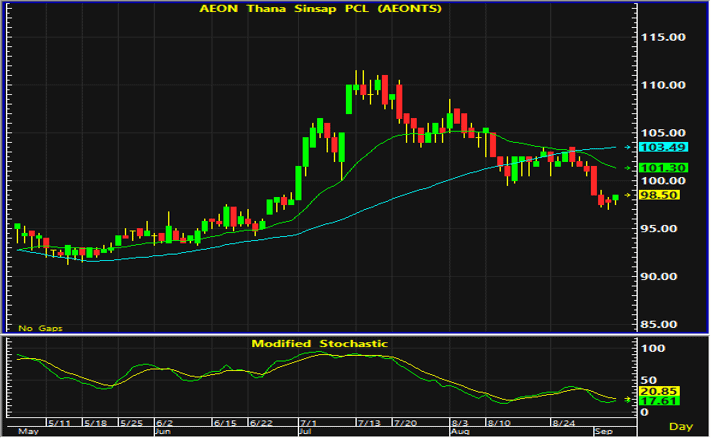Click the May month label
Screen dimensions: 711x438
point(29,431)
